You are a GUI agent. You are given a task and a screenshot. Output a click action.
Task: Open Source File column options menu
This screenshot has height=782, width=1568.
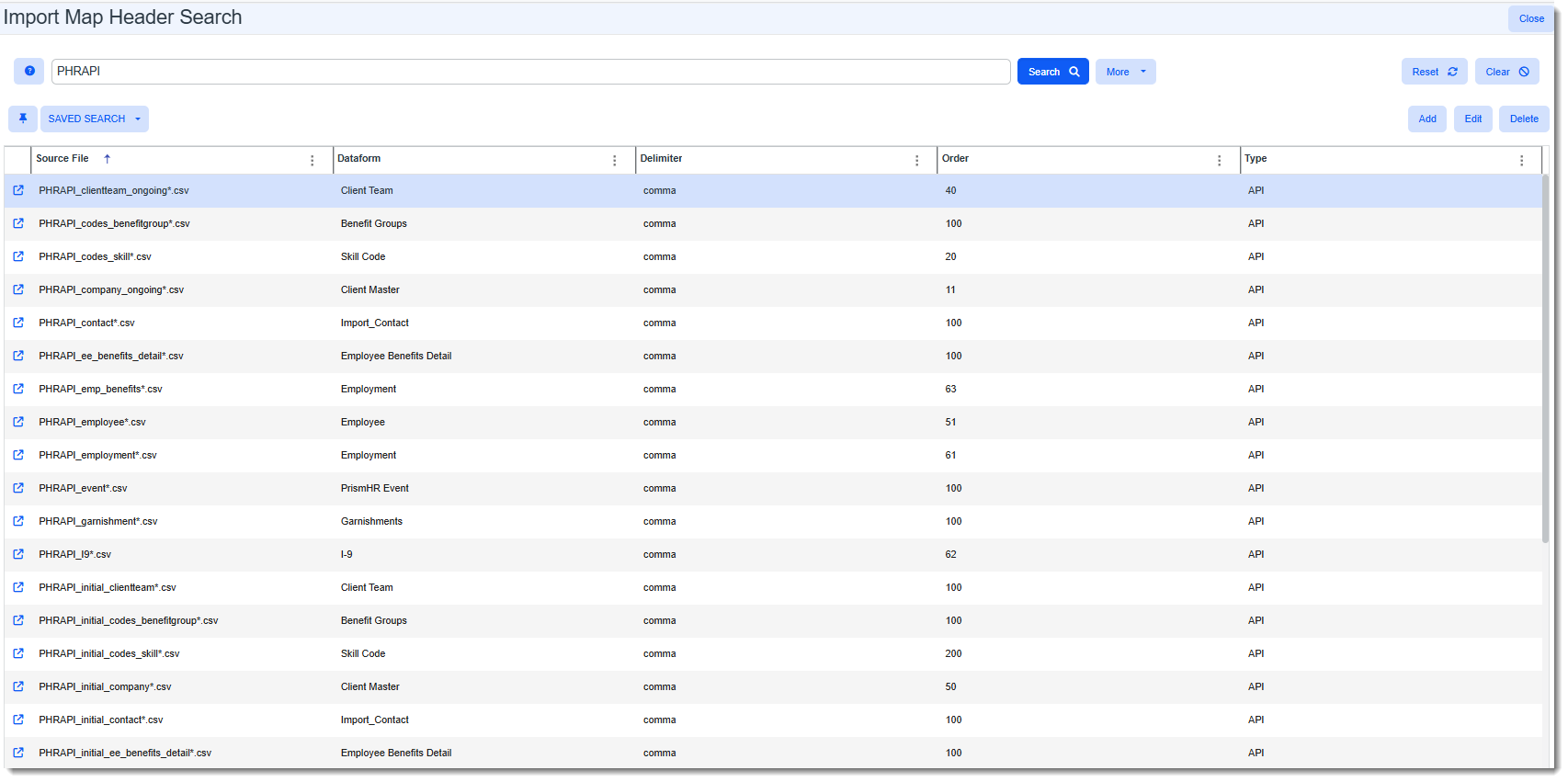pos(312,160)
